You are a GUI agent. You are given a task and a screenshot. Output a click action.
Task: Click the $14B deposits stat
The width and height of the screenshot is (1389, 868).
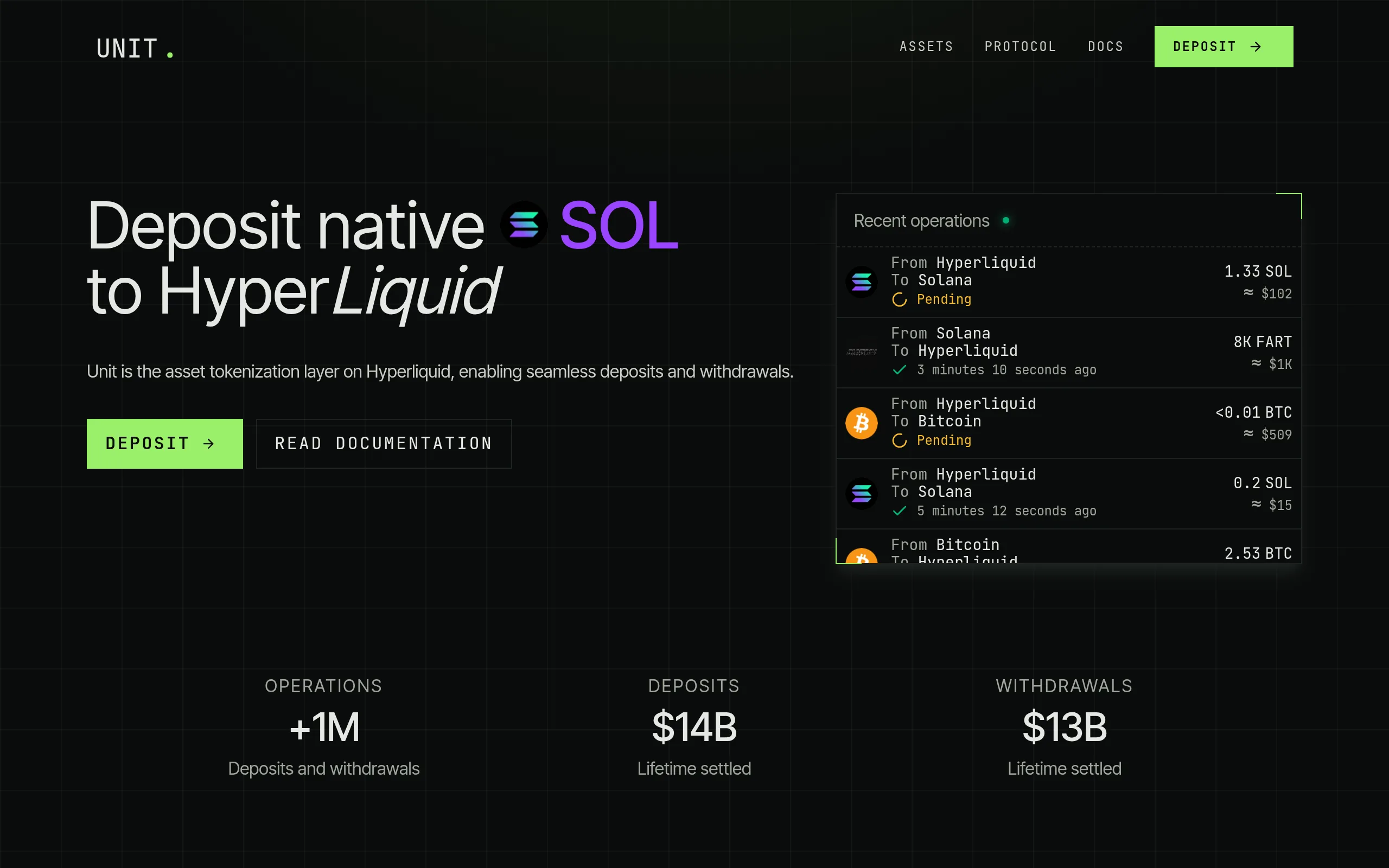694,727
